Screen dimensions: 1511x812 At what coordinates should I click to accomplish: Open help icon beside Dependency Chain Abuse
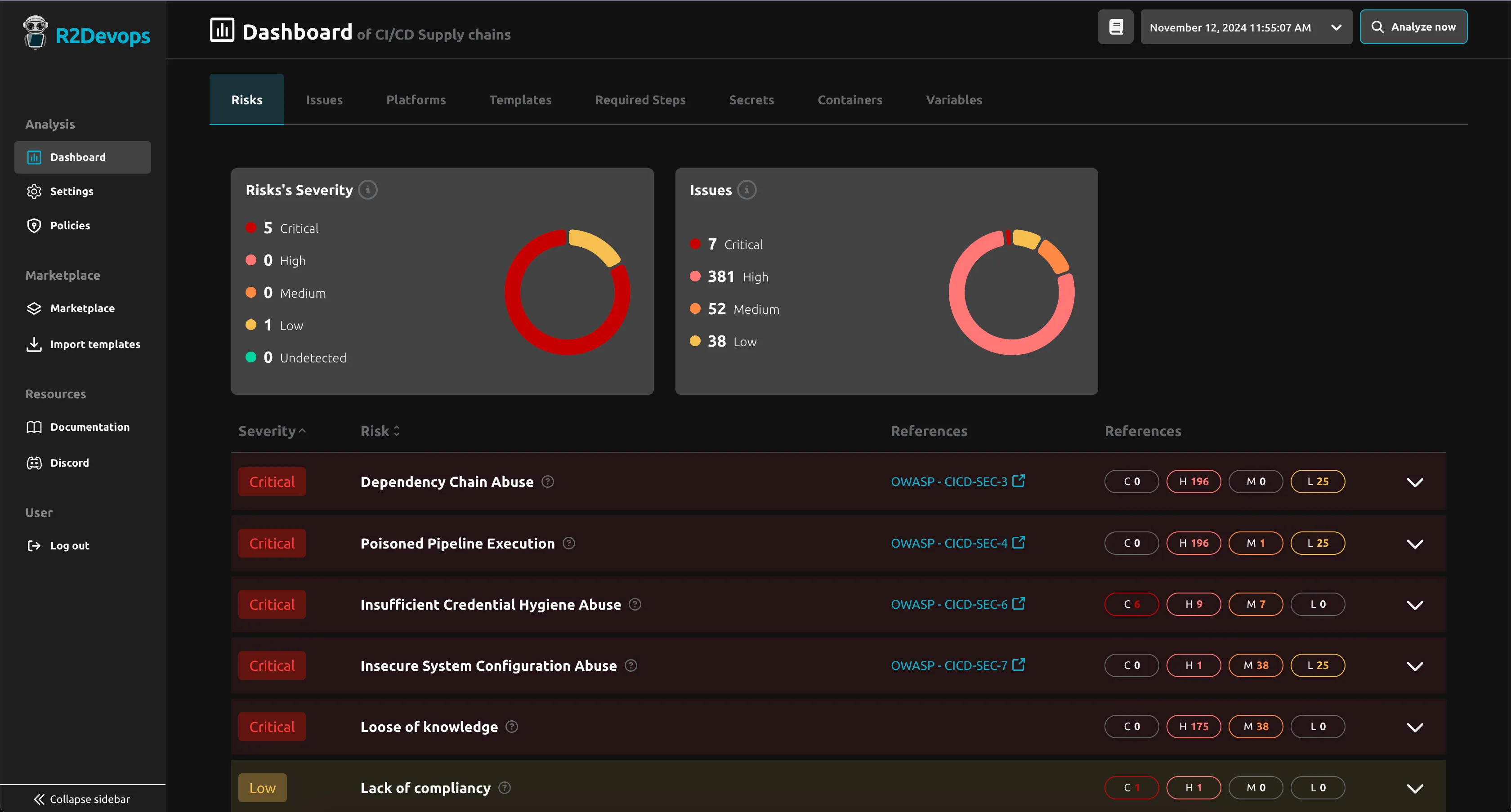(547, 482)
